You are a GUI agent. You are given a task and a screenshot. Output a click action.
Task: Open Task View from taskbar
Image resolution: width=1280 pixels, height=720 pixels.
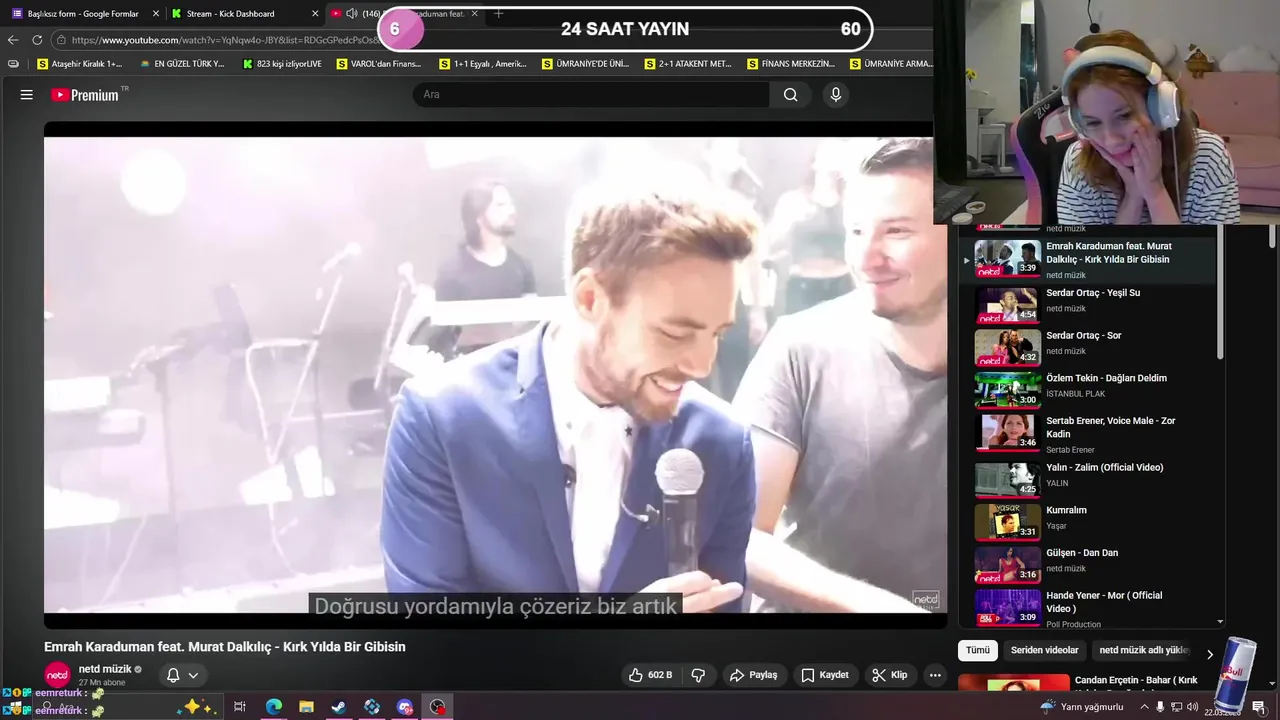click(240, 707)
